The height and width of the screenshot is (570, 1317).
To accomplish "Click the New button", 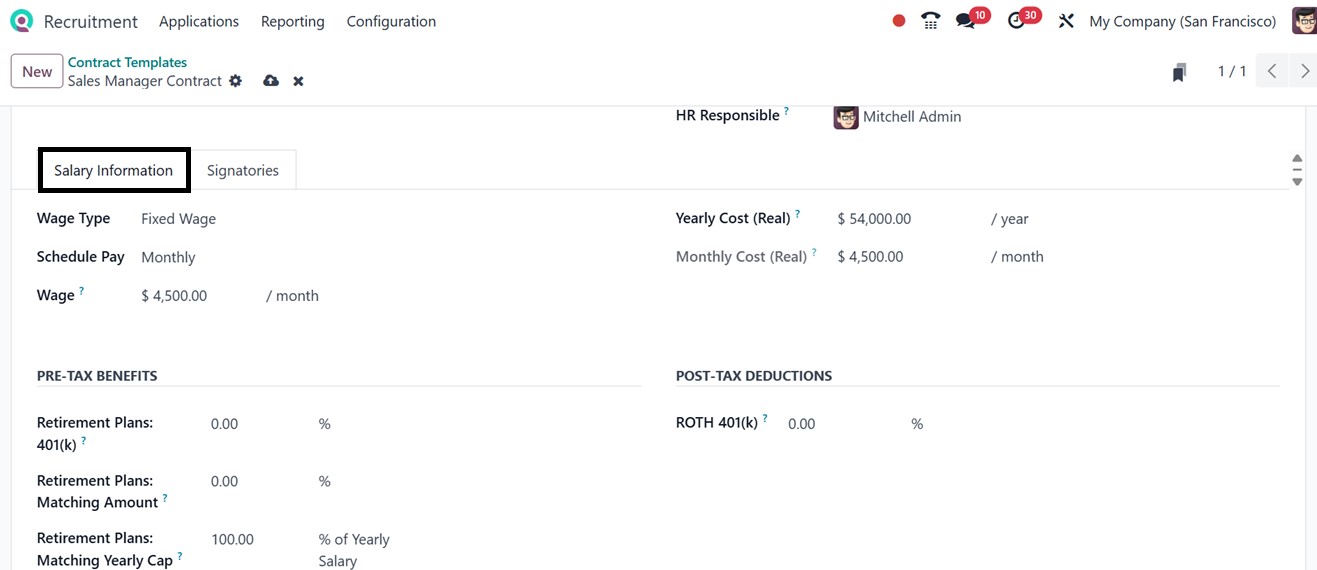I will [37, 71].
